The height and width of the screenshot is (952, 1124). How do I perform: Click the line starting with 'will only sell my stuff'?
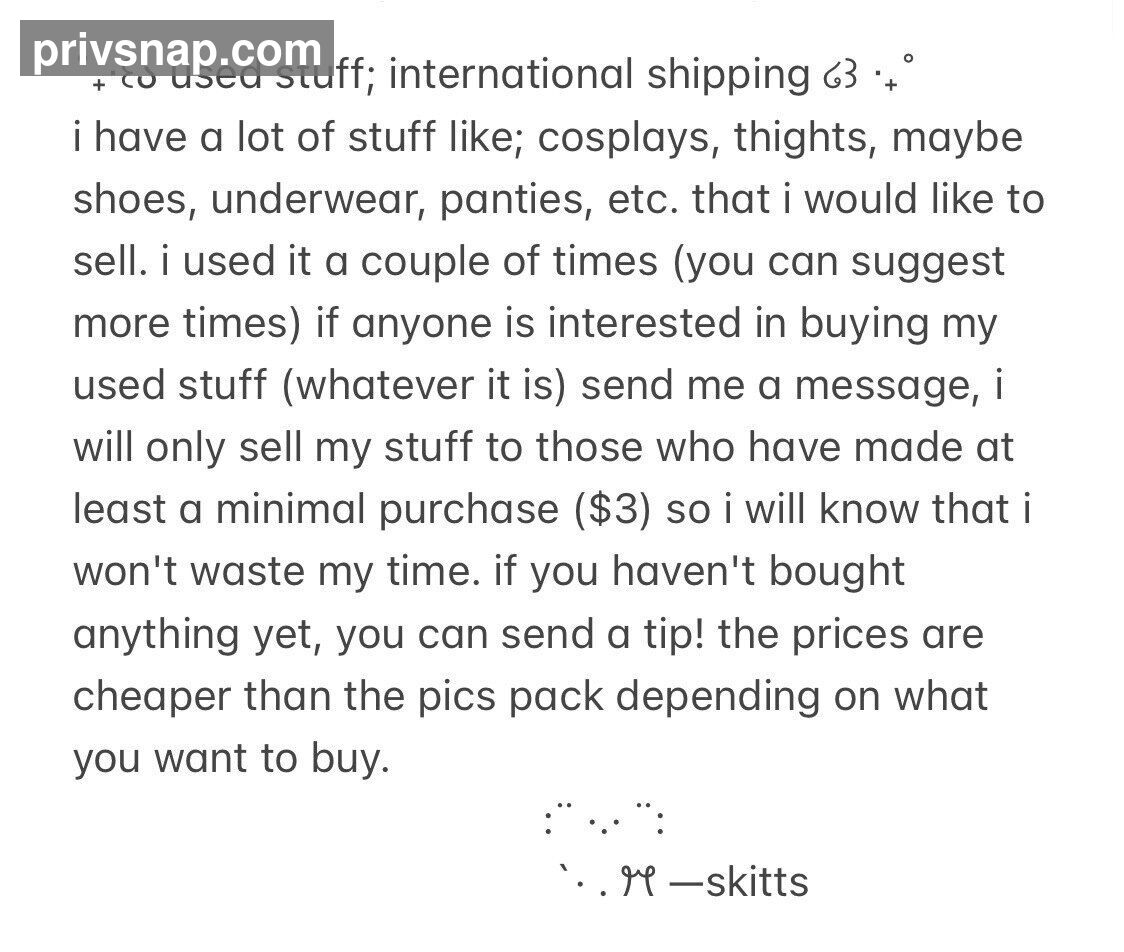[x=543, y=448]
